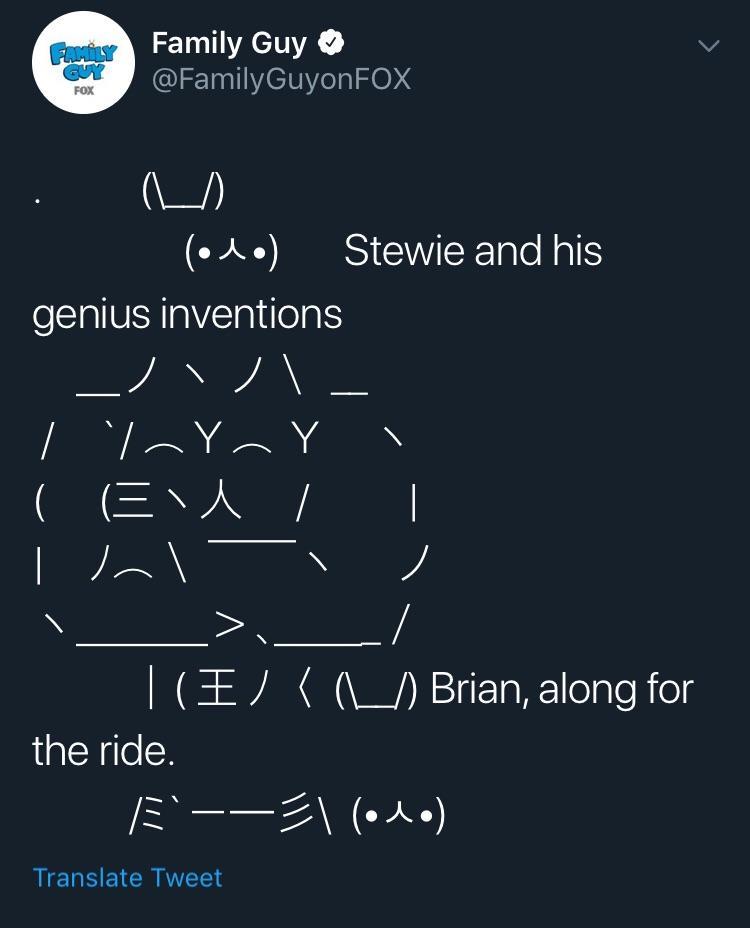The width and height of the screenshot is (750, 928).
Task: Click the FOX label inside the avatar
Action: tap(83, 88)
